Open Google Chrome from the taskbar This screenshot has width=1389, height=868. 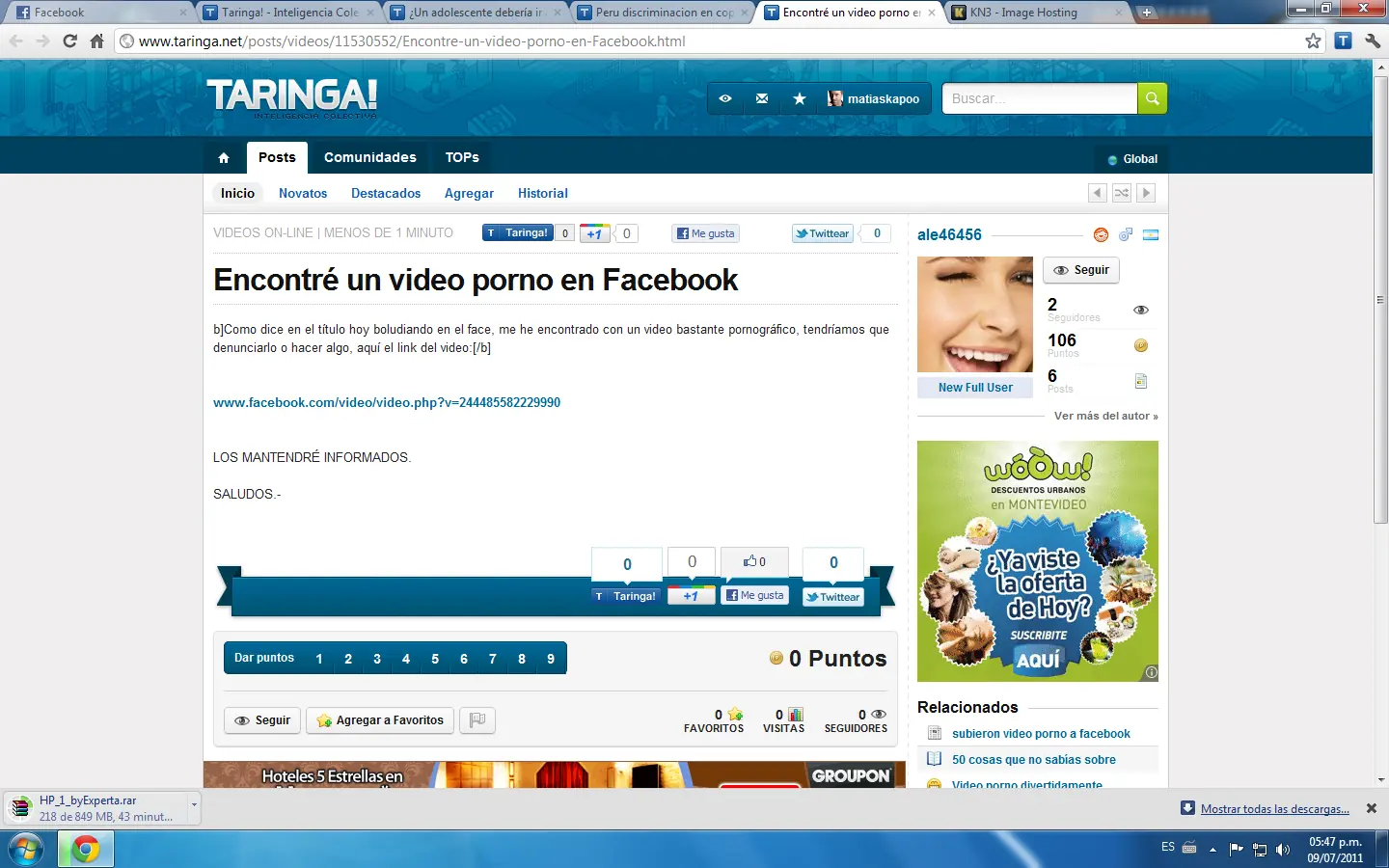85,849
